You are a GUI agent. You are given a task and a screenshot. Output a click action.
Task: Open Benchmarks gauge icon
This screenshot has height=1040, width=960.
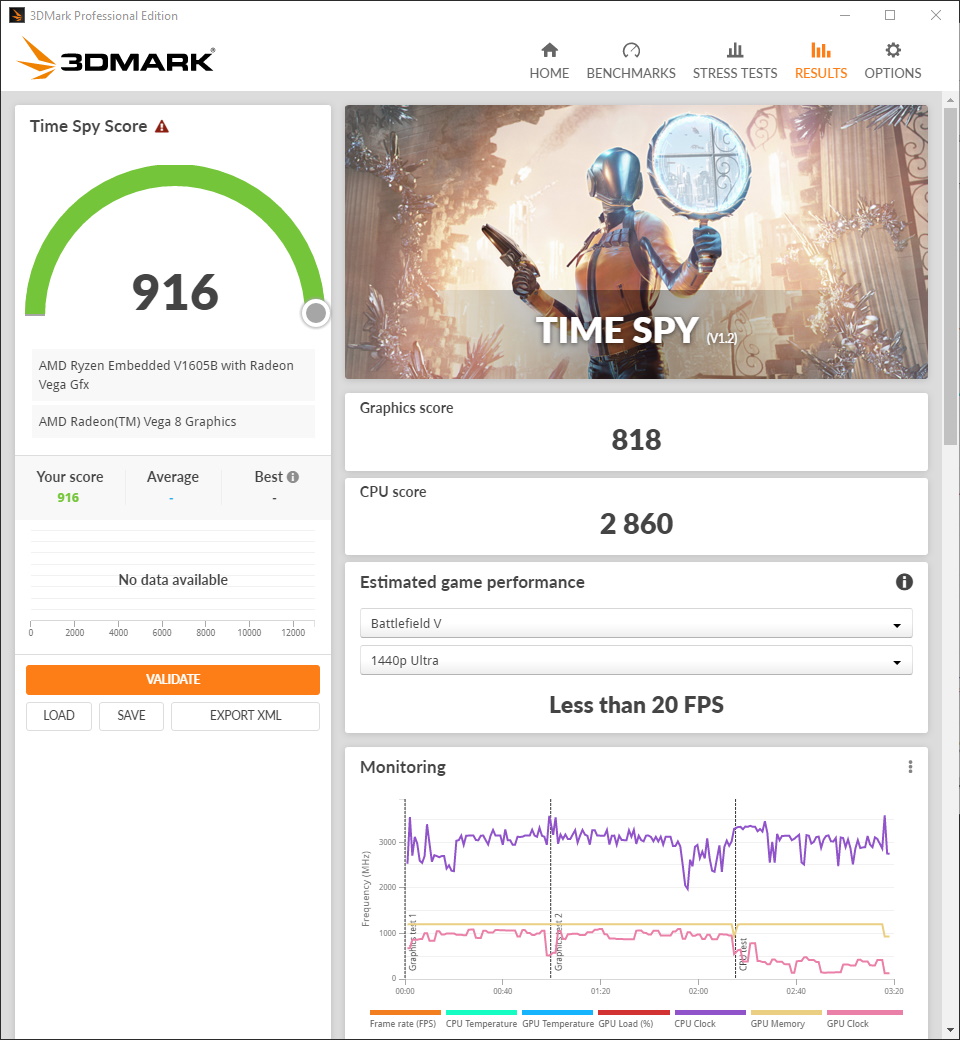point(631,50)
